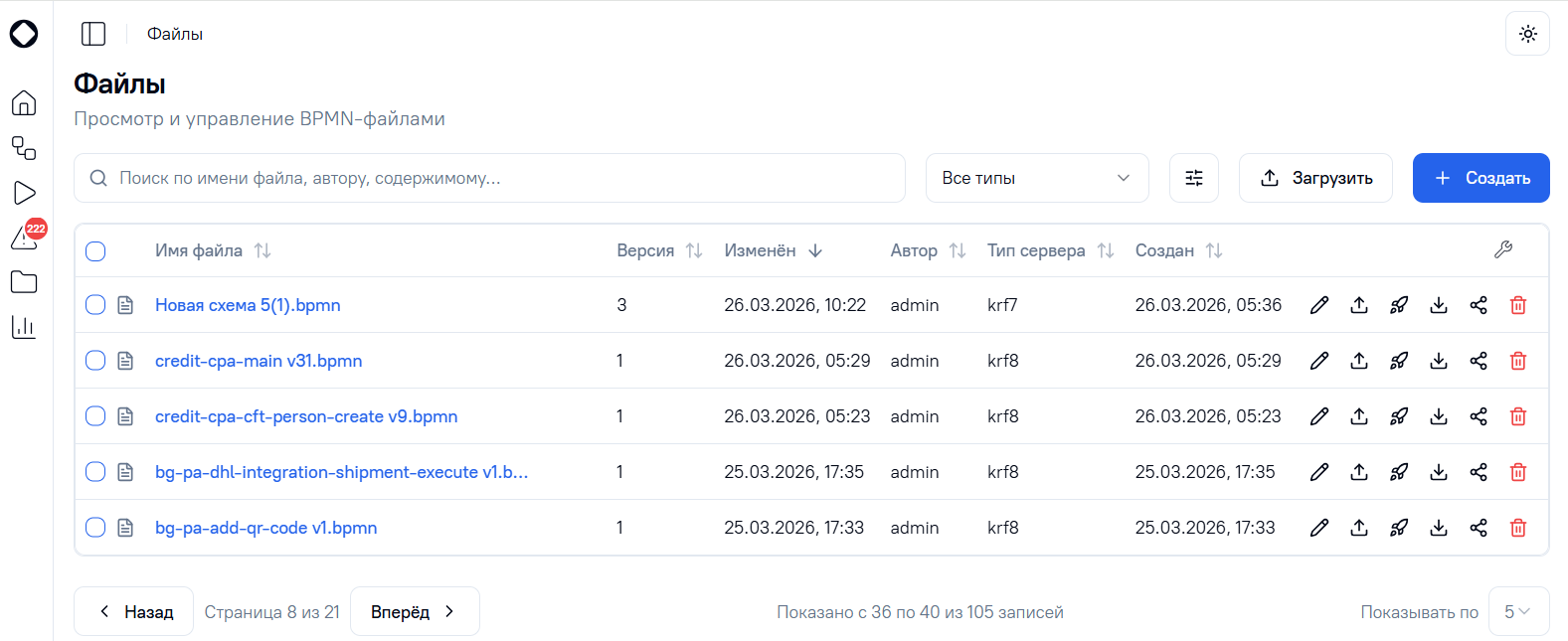Click the records count summary text
Viewport: 1568px width, 641px height.
(x=920, y=612)
